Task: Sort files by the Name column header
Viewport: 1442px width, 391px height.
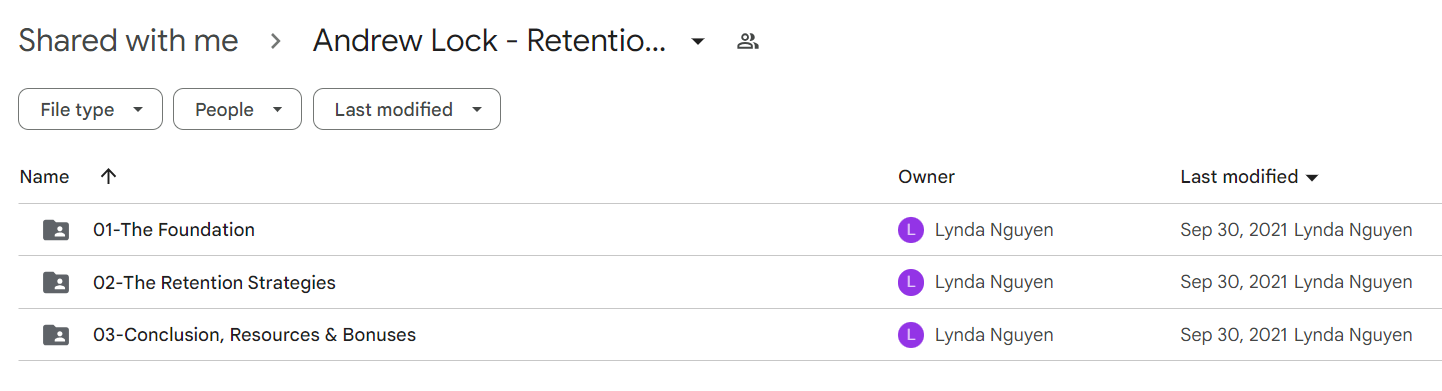Action: coord(45,177)
